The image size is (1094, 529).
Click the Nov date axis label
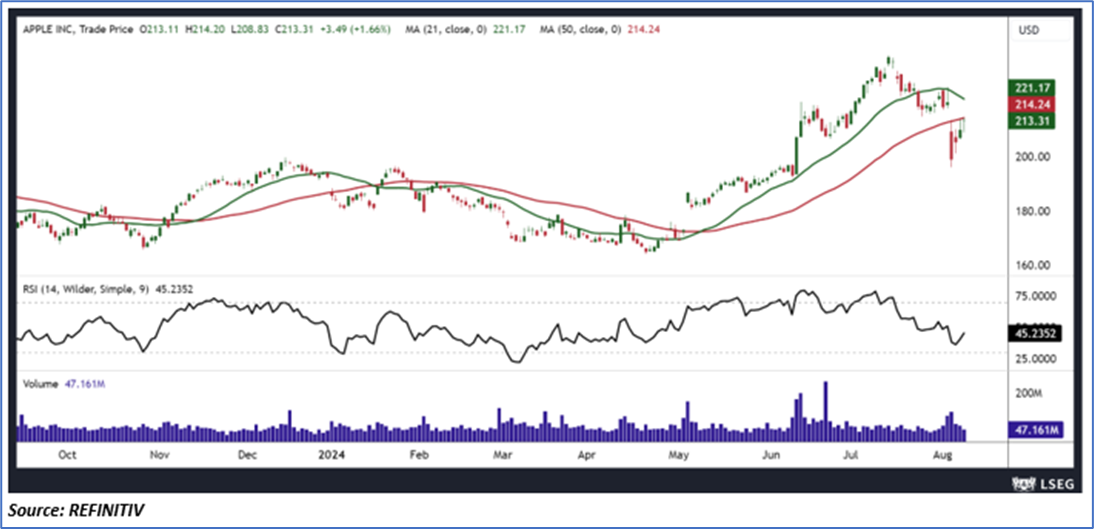[160, 455]
